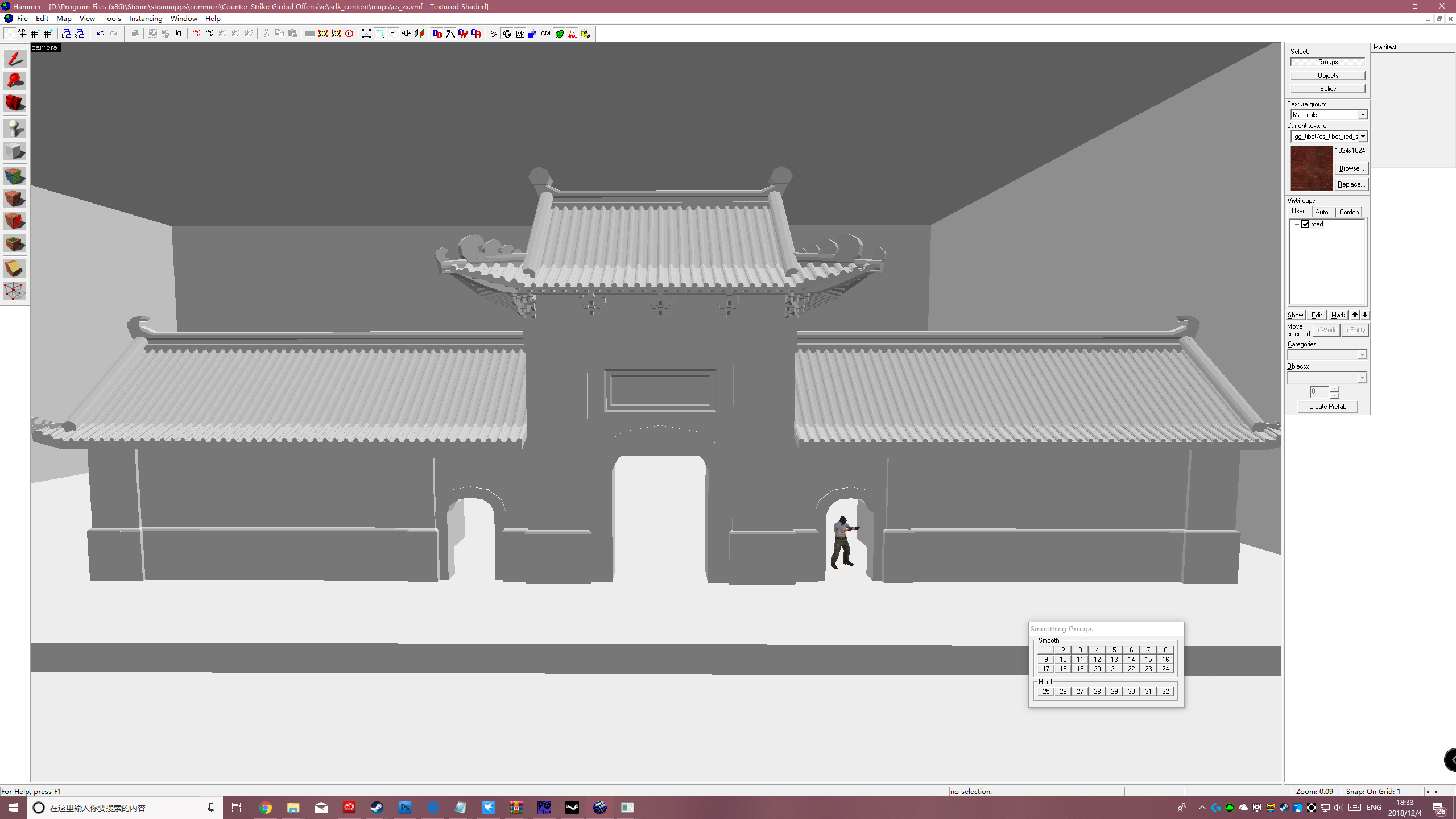This screenshot has width=1456, height=819.
Task: Activate the Camera tool
Action: pyautogui.click(x=15, y=104)
